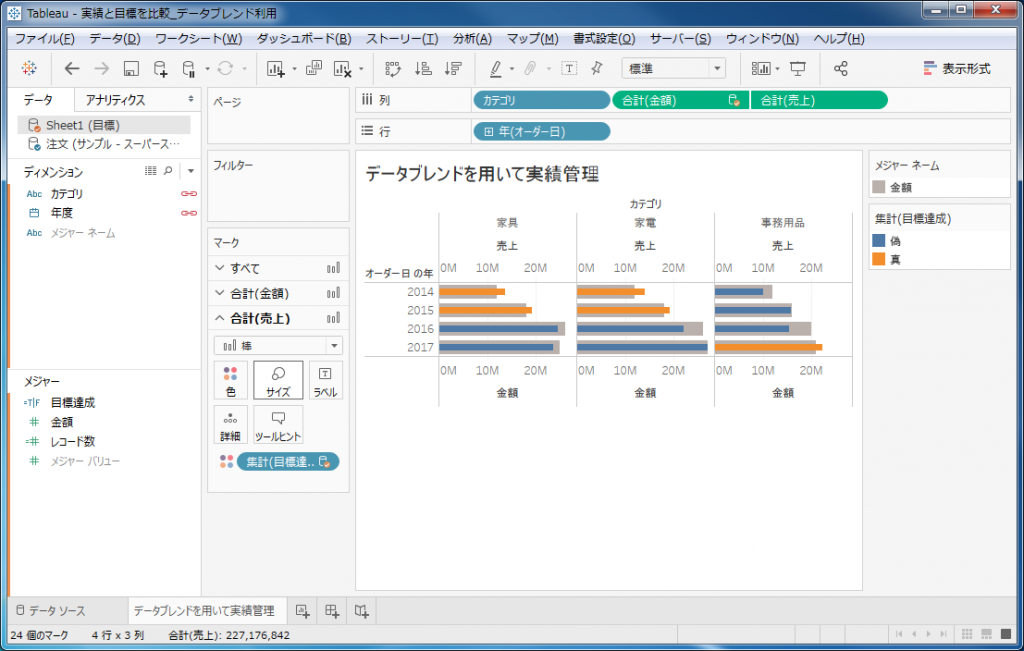Click the search icon in ディメンション header
1024x651 pixels.
pyautogui.click(x=168, y=171)
